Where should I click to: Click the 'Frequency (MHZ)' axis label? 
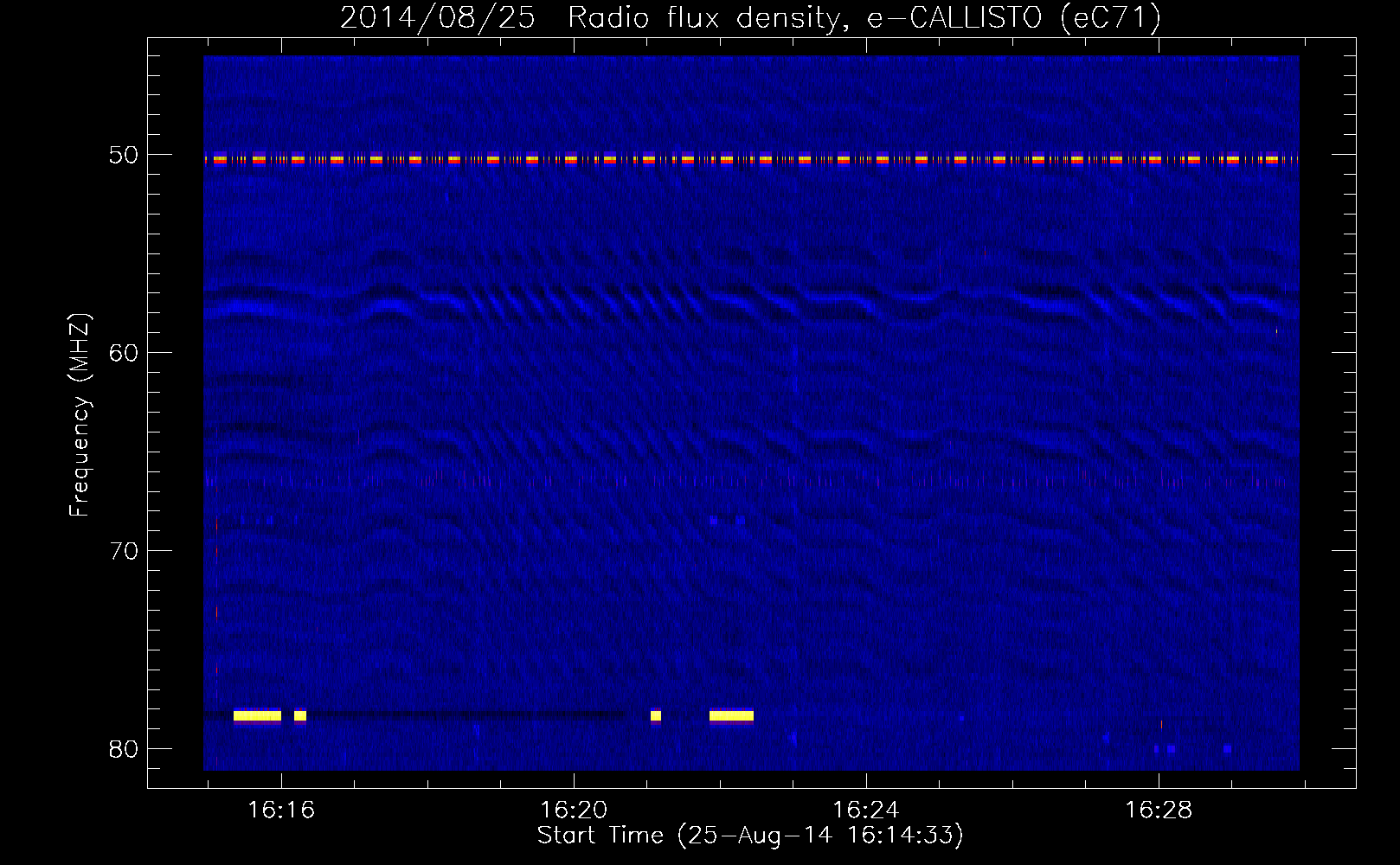coord(79,415)
